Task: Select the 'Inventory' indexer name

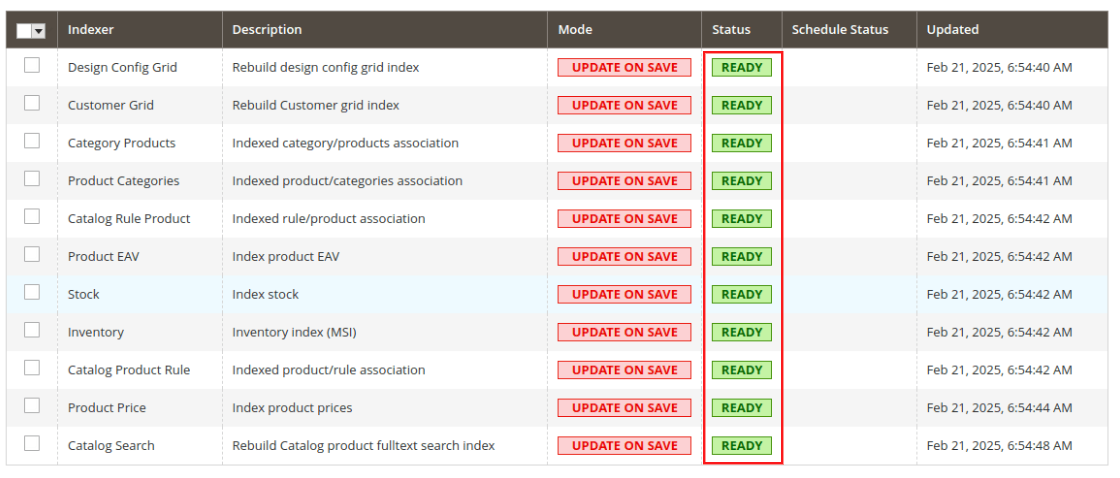Action: click(x=96, y=332)
